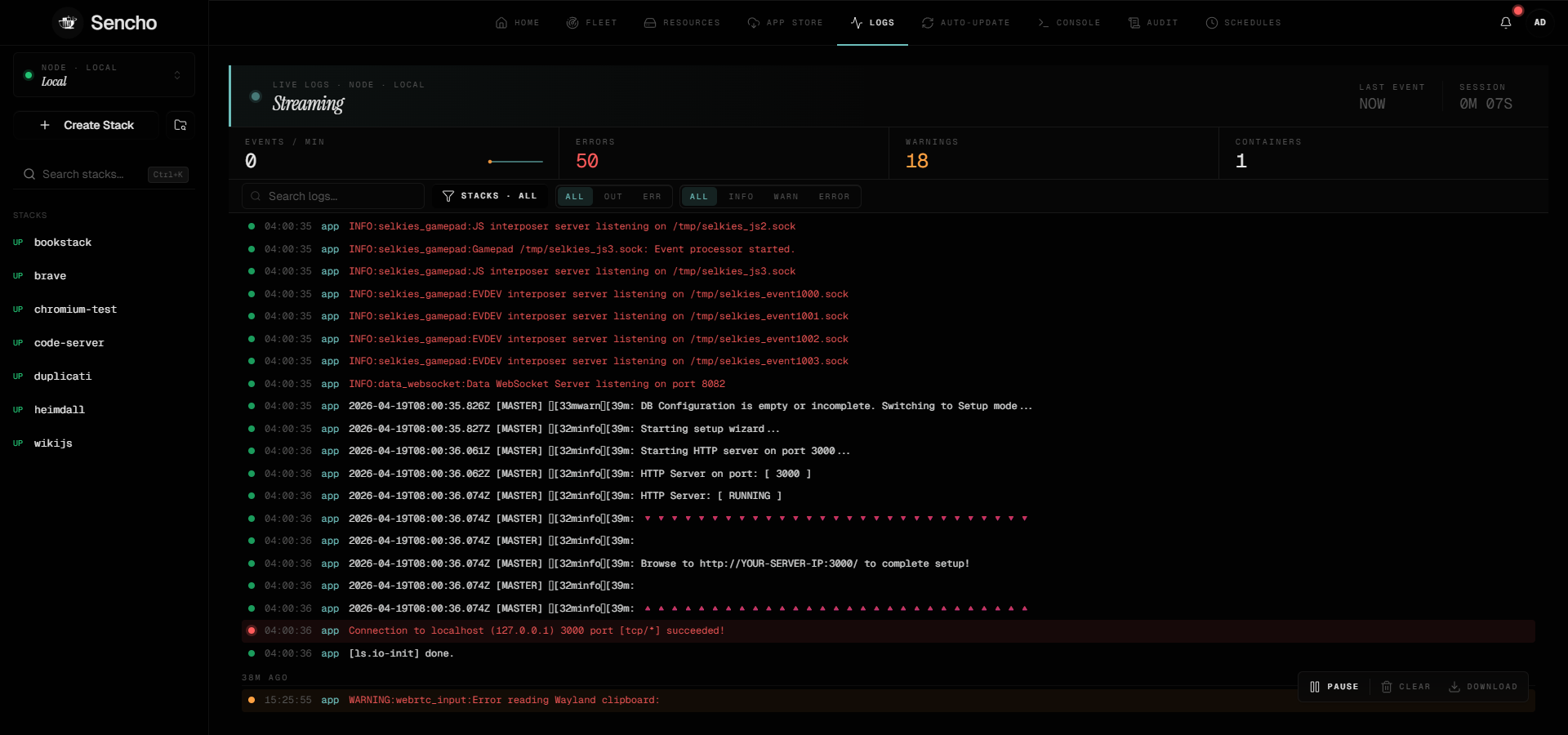The image size is (1568, 735).
Task: Select the ALL severity level filter
Action: click(699, 197)
